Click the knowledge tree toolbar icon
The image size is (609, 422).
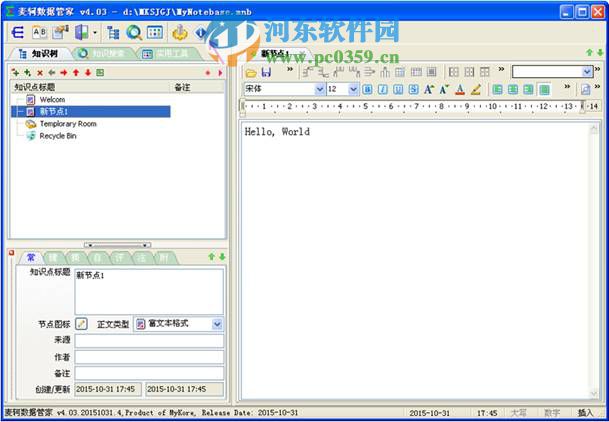113,33
